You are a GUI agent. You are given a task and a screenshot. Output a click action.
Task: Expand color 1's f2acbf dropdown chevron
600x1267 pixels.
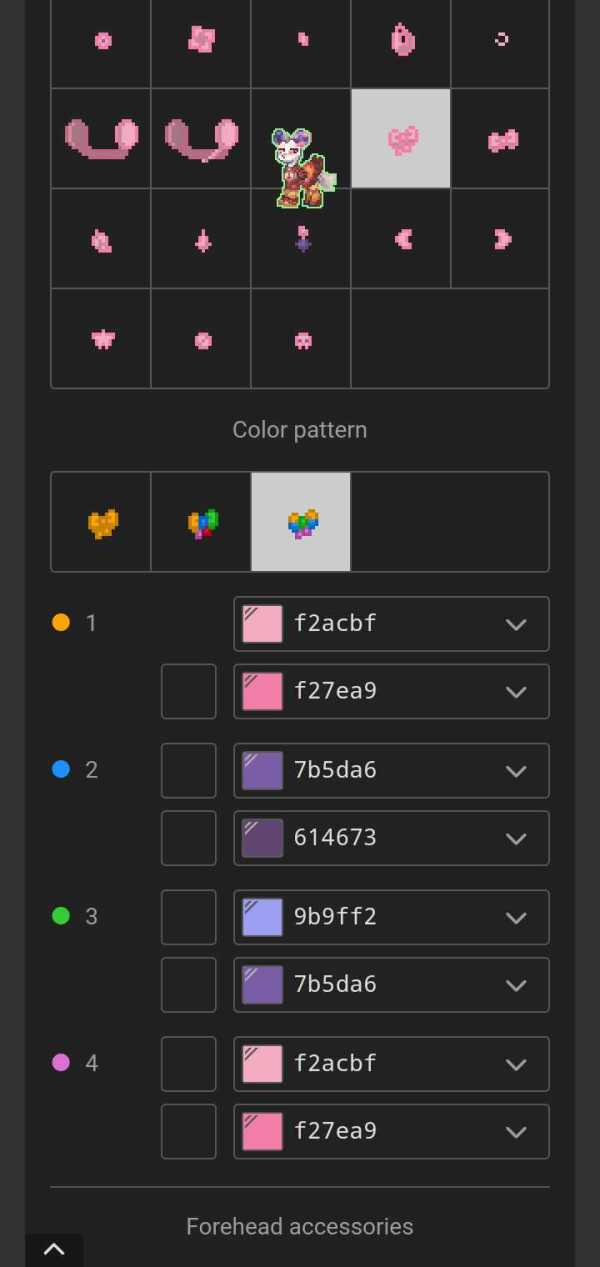[516, 624]
